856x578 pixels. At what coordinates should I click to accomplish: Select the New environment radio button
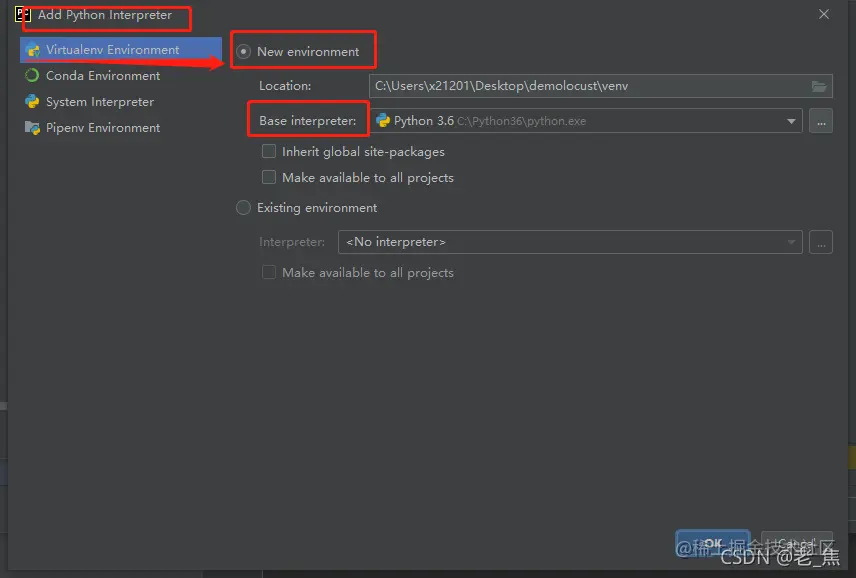tap(243, 52)
